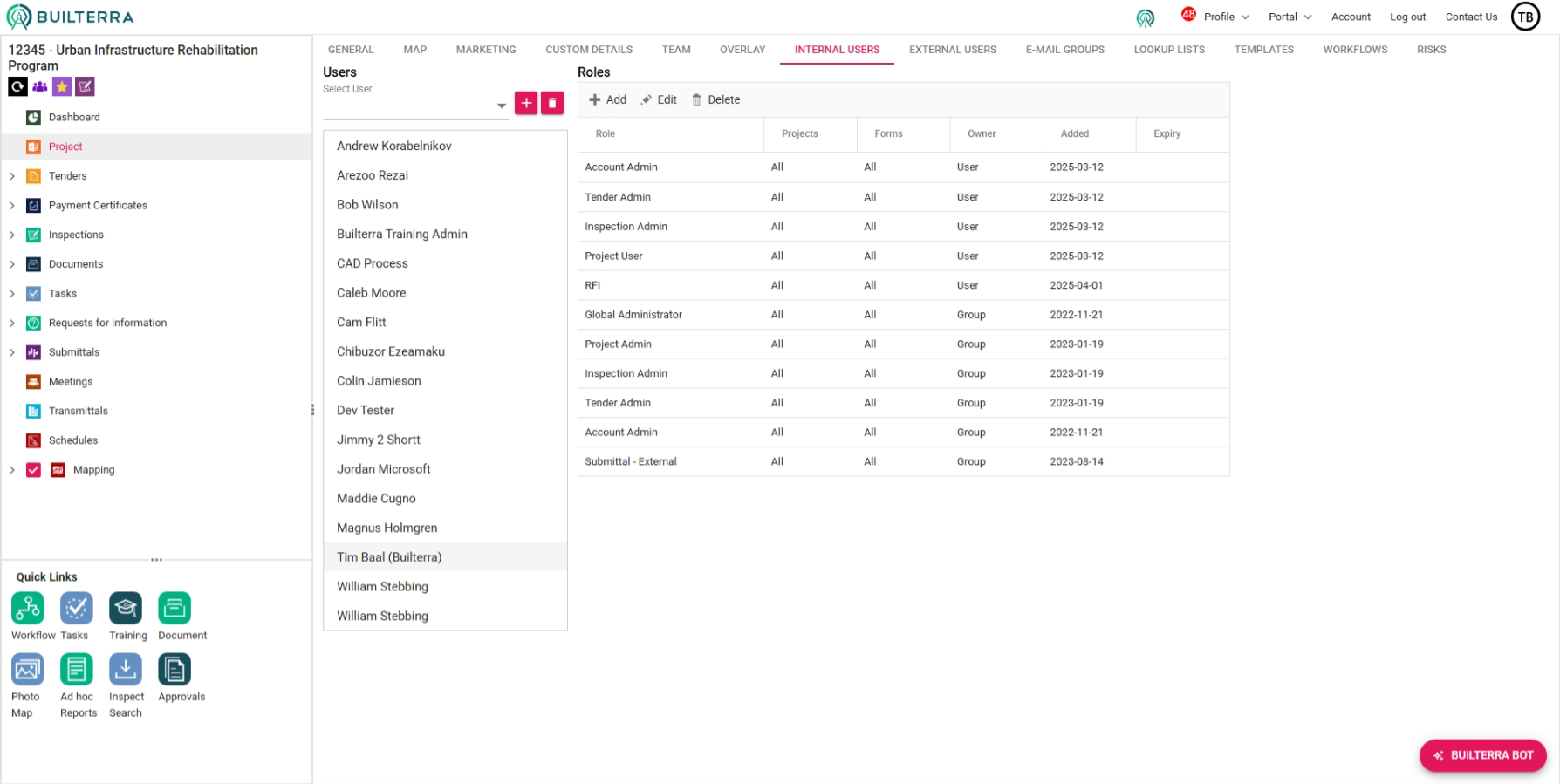Click the red add user plus button

(526, 103)
